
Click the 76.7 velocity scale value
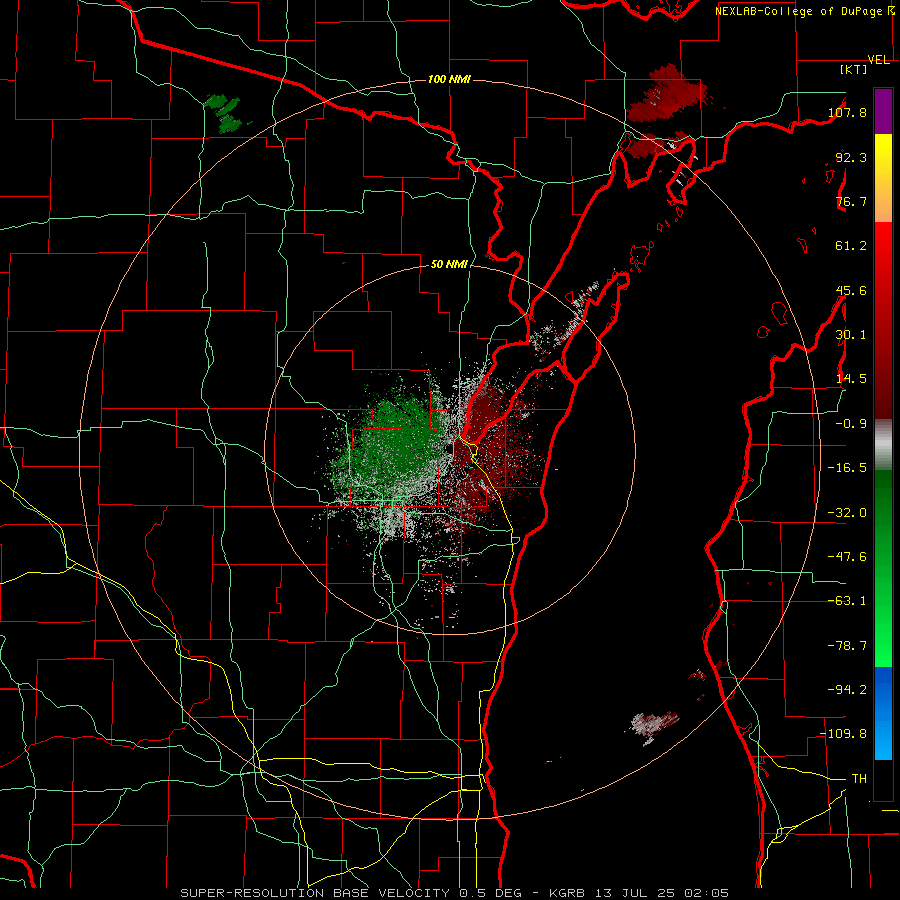point(851,201)
